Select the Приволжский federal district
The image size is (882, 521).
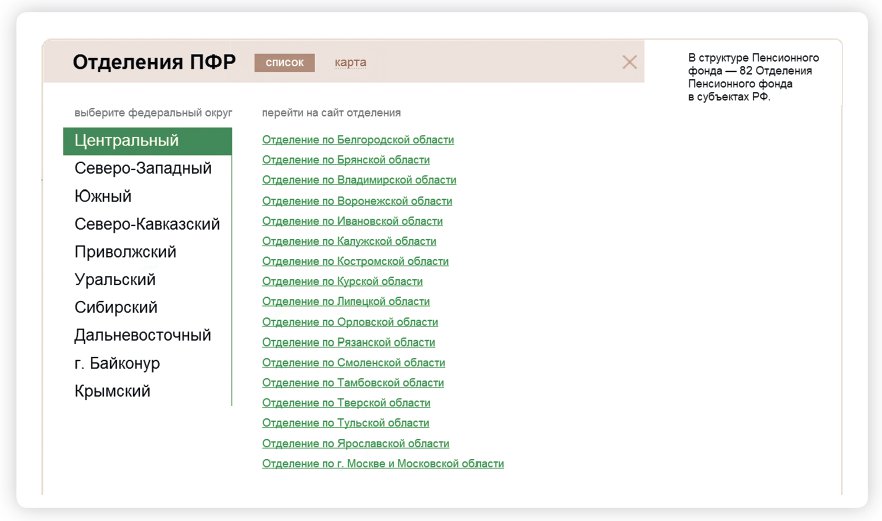(x=125, y=251)
